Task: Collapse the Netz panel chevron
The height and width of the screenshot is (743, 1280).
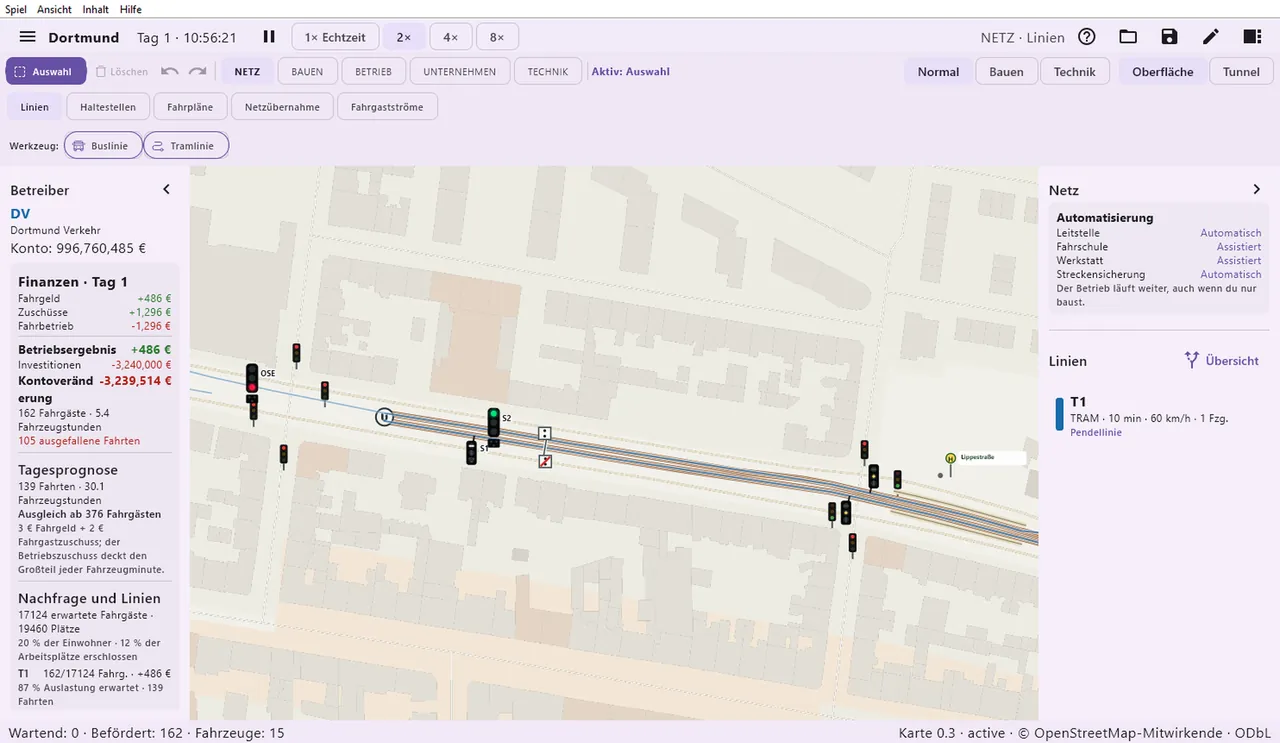Action: [1257, 190]
